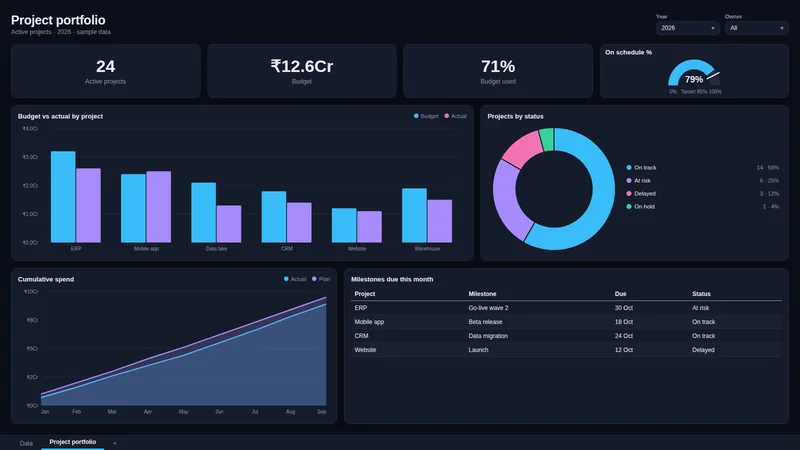Click the Due column header
800x450 pixels.
[x=620, y=294]
